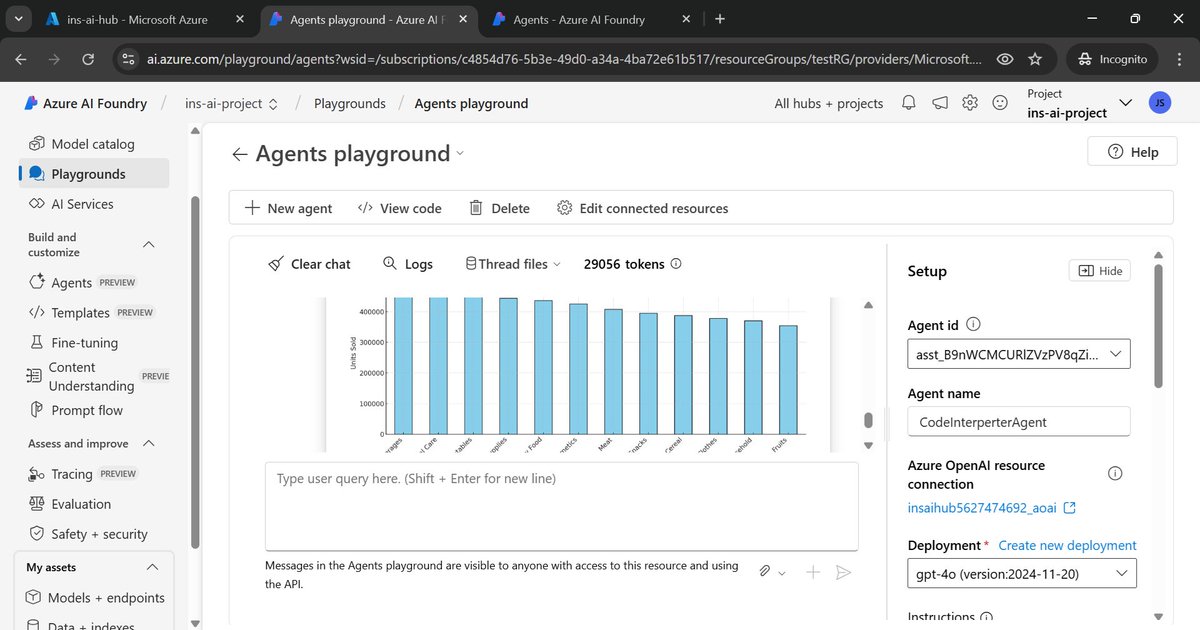This screenshot has height=630, width=1200.
Task: Click the Instructions info icon
Action: [987, 618]
